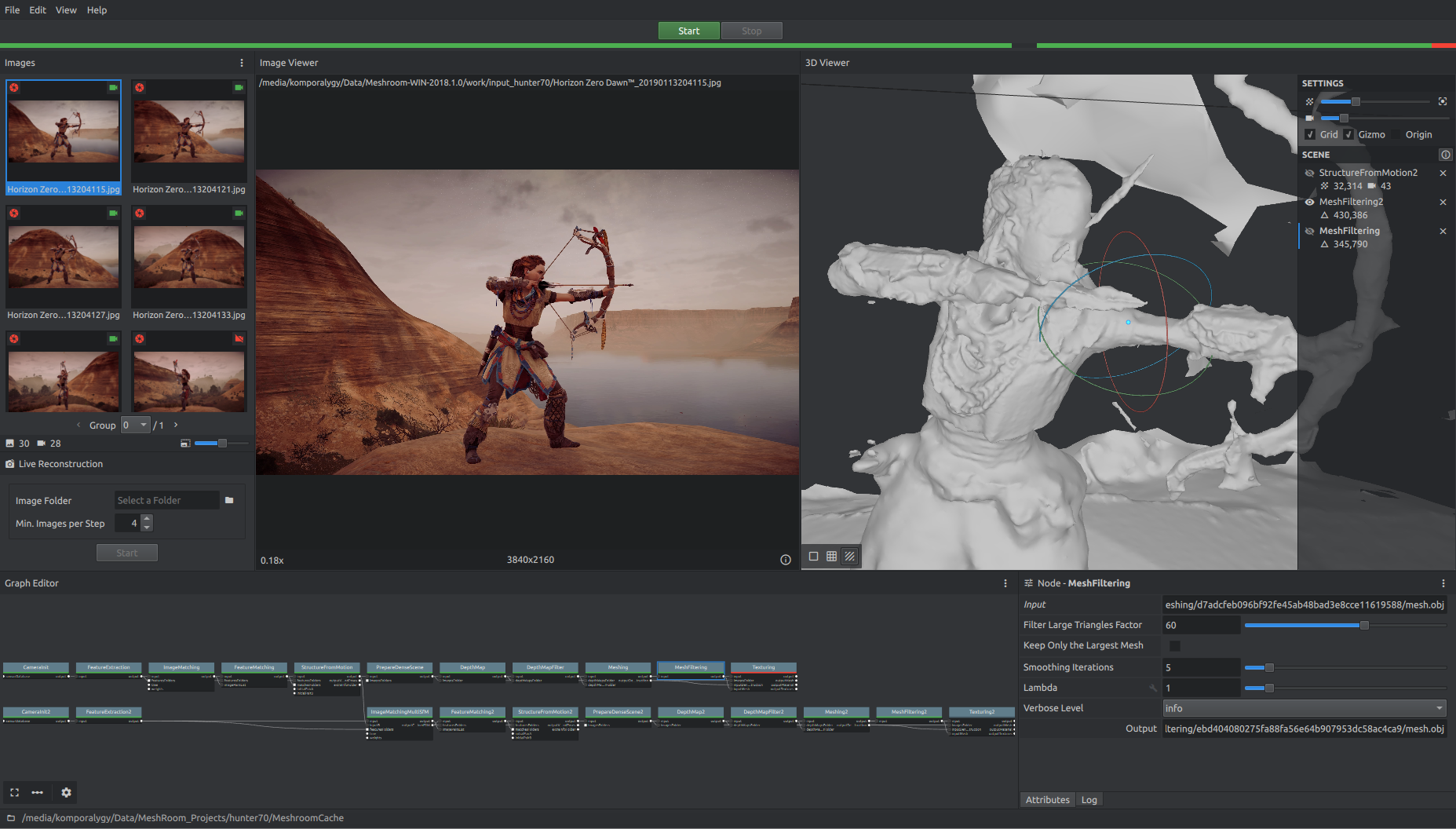This screenshot has height=829, width=1456.
Task: Hide MeshFiltering2 via its eye icon
Action: pyautogui.click(x=1309, y=202)
